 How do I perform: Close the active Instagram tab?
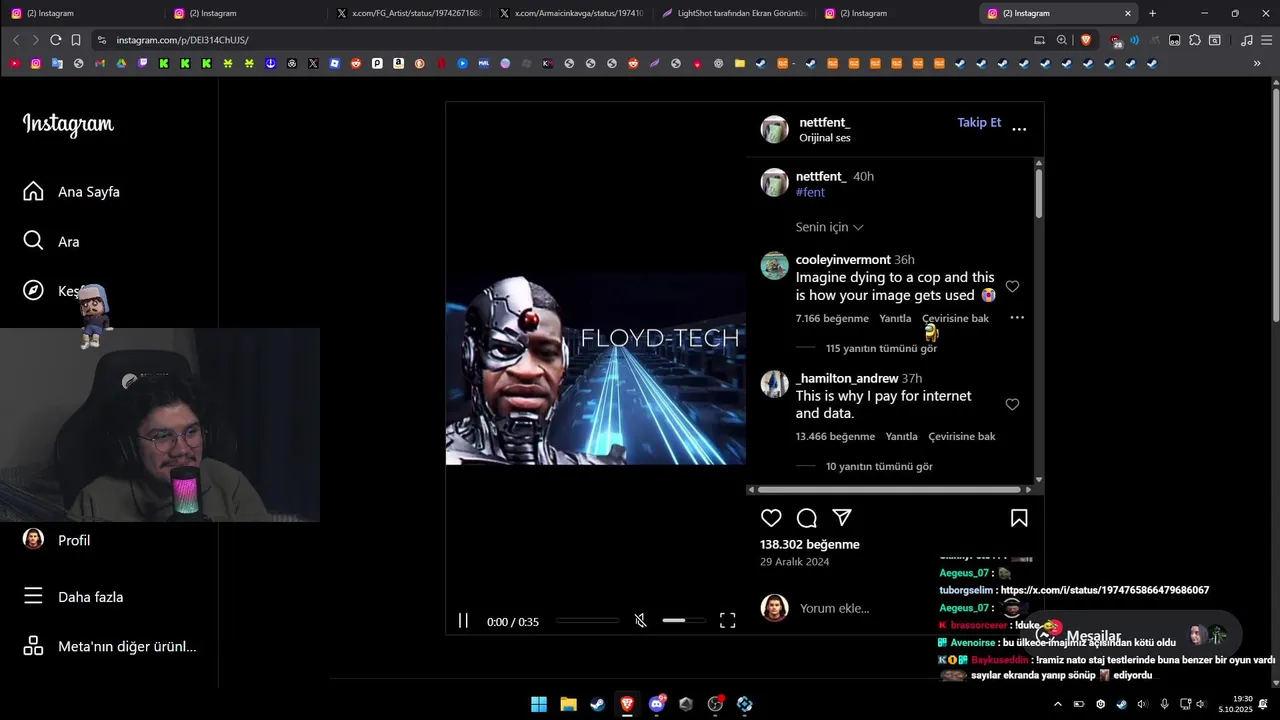pyautogui.click(x=1128, y=13)
